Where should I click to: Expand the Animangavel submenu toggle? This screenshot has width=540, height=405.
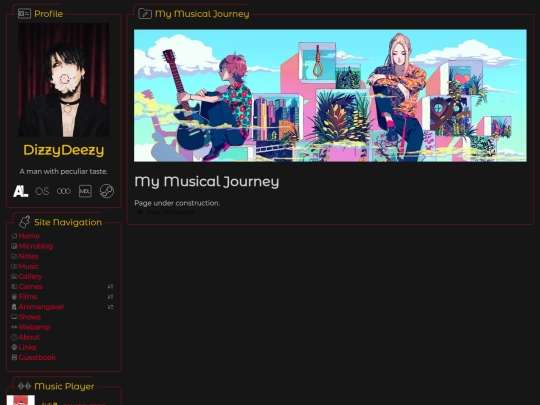click(x=110, y=307)
